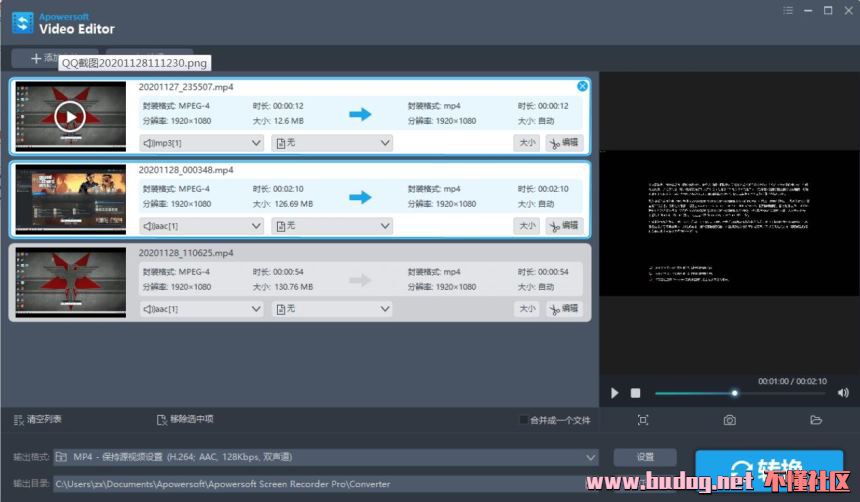Mute the preview volume speaker icon

[x=843, y=393]
